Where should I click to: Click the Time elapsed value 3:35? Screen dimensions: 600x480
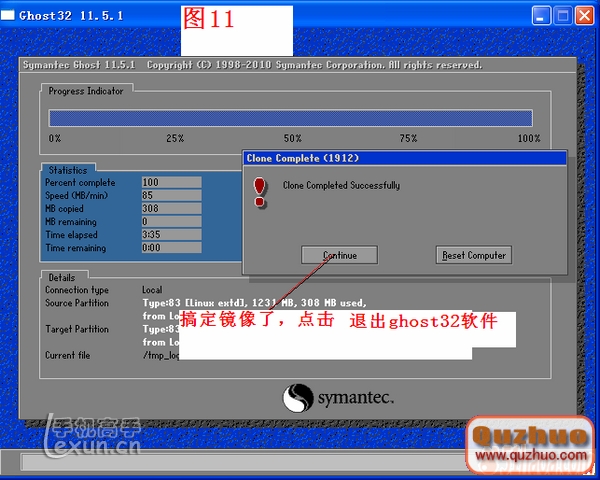[171, 234]
